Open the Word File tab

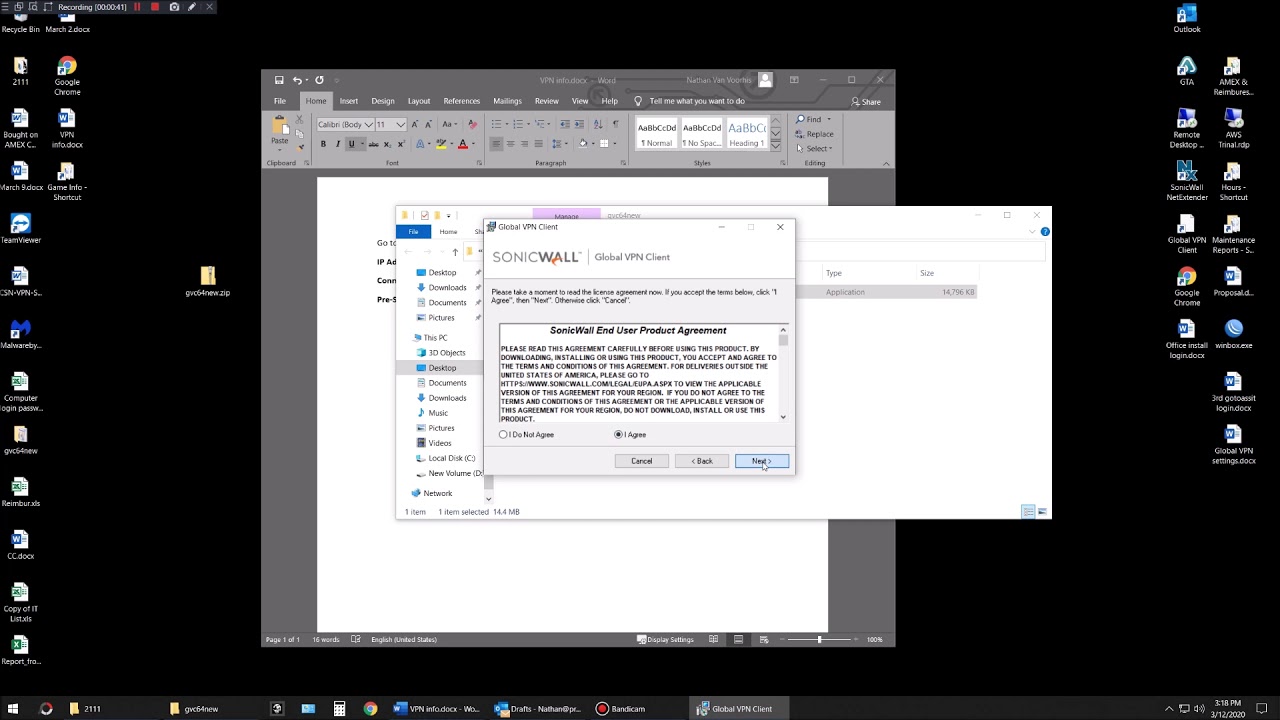pos(280,101)
